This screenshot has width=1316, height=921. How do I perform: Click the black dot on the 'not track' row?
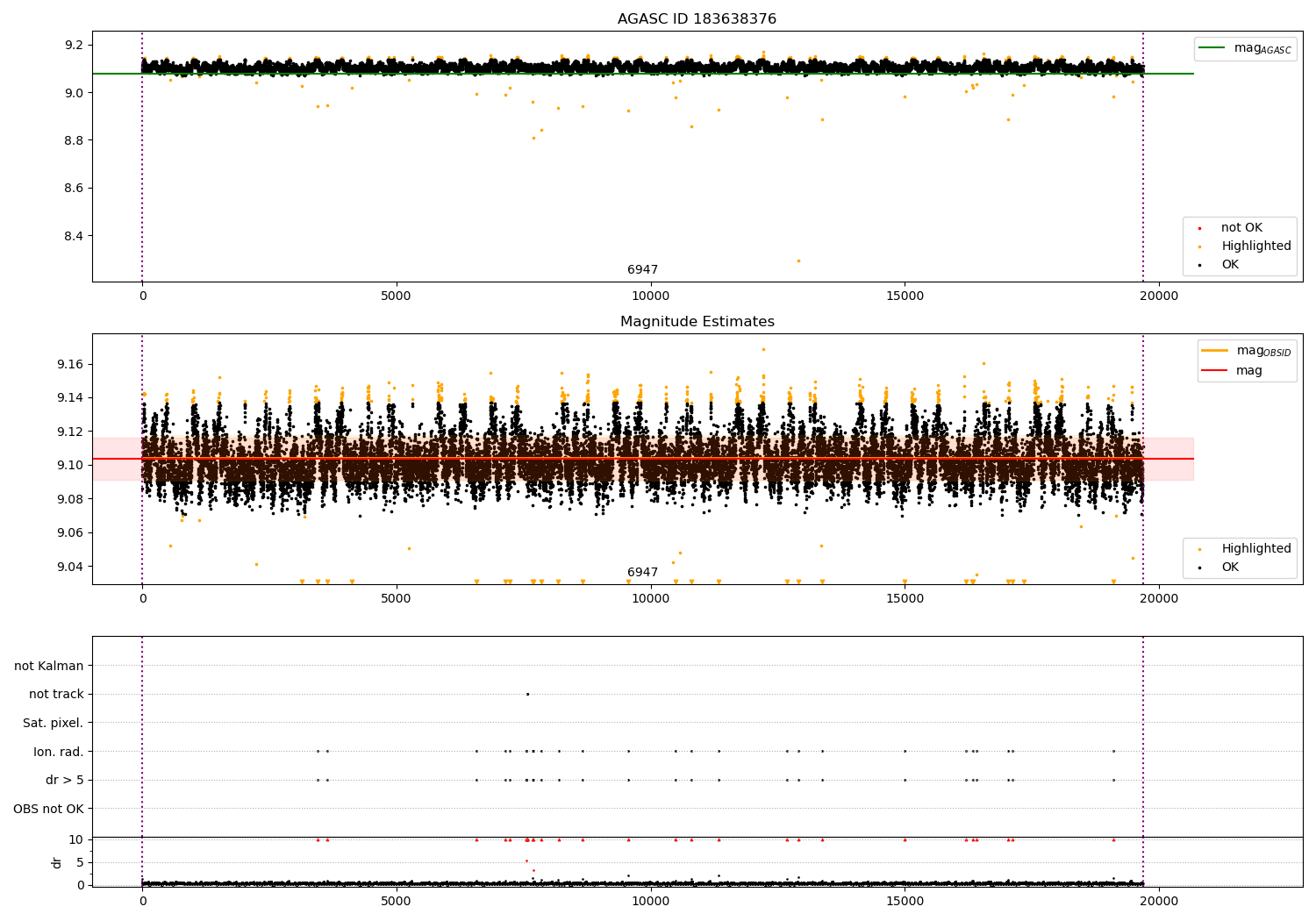pos(527,695)
